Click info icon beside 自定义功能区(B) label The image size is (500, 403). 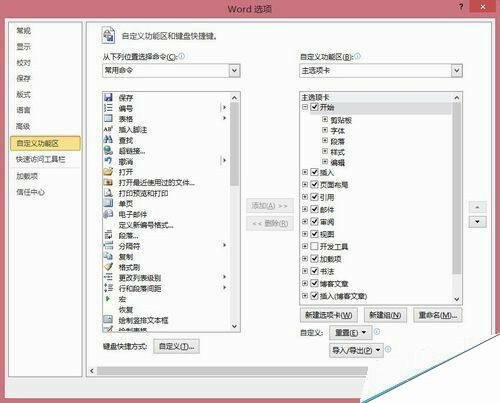pyautogui.click(x=357, y=56)
